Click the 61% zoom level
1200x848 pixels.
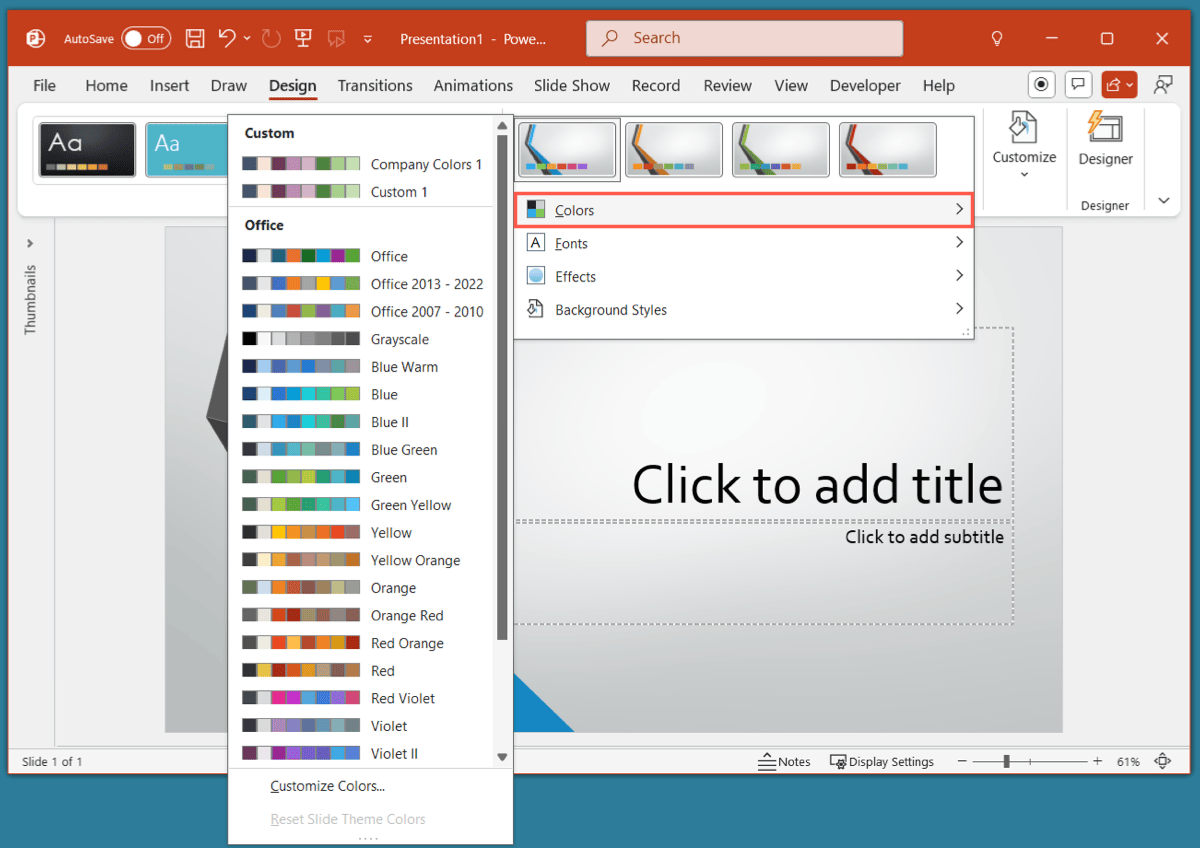[1128, 762]
